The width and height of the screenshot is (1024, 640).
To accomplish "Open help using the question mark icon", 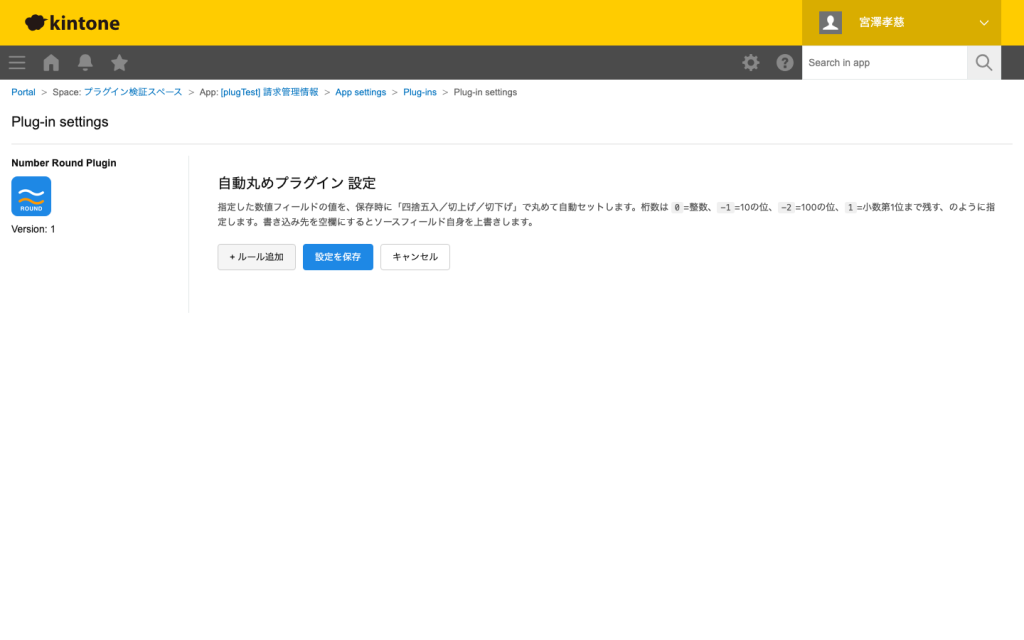I will [x=785, y=62].
